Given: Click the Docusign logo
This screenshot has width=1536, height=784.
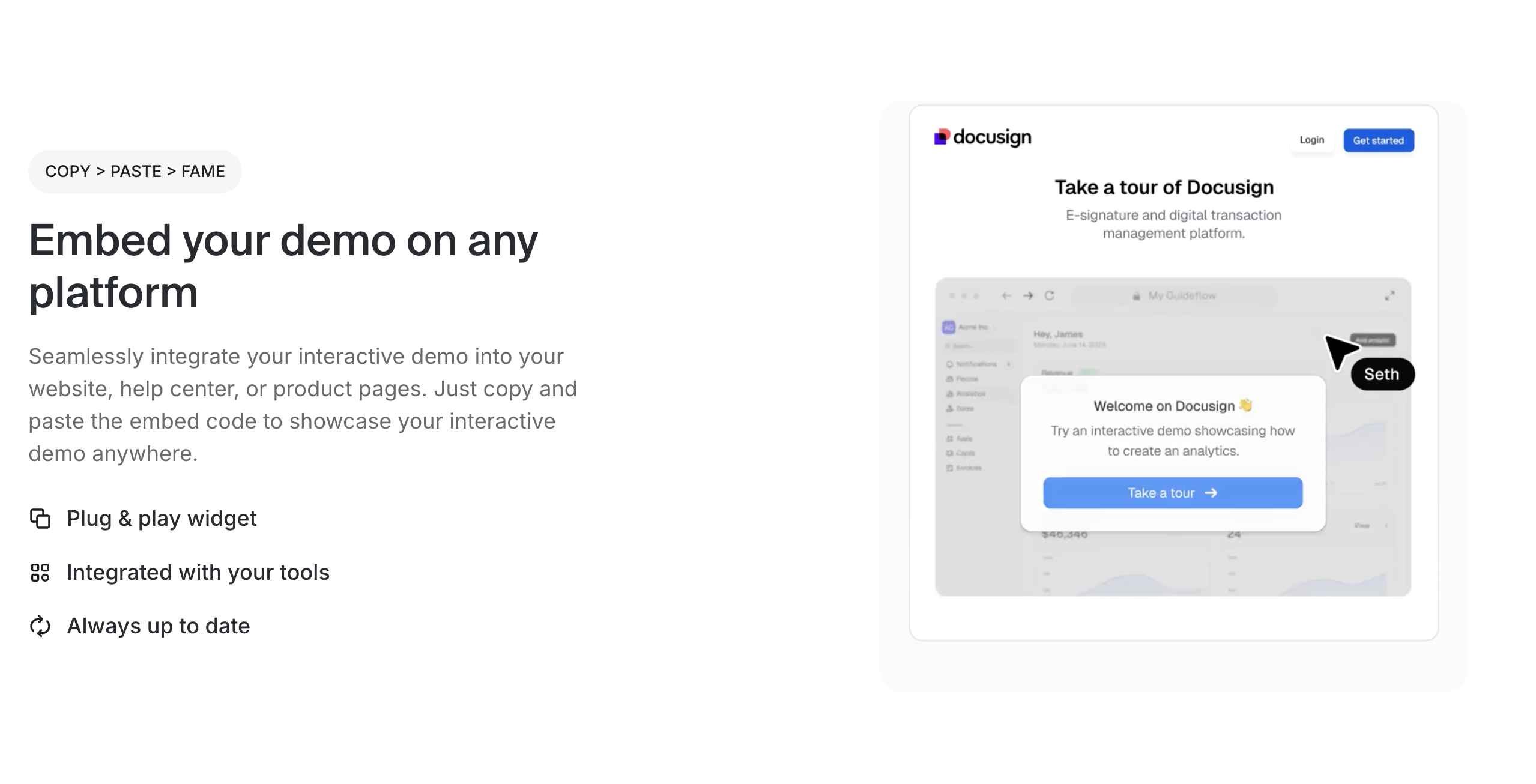Looking at the screenshot, I should tap(982, 137).
